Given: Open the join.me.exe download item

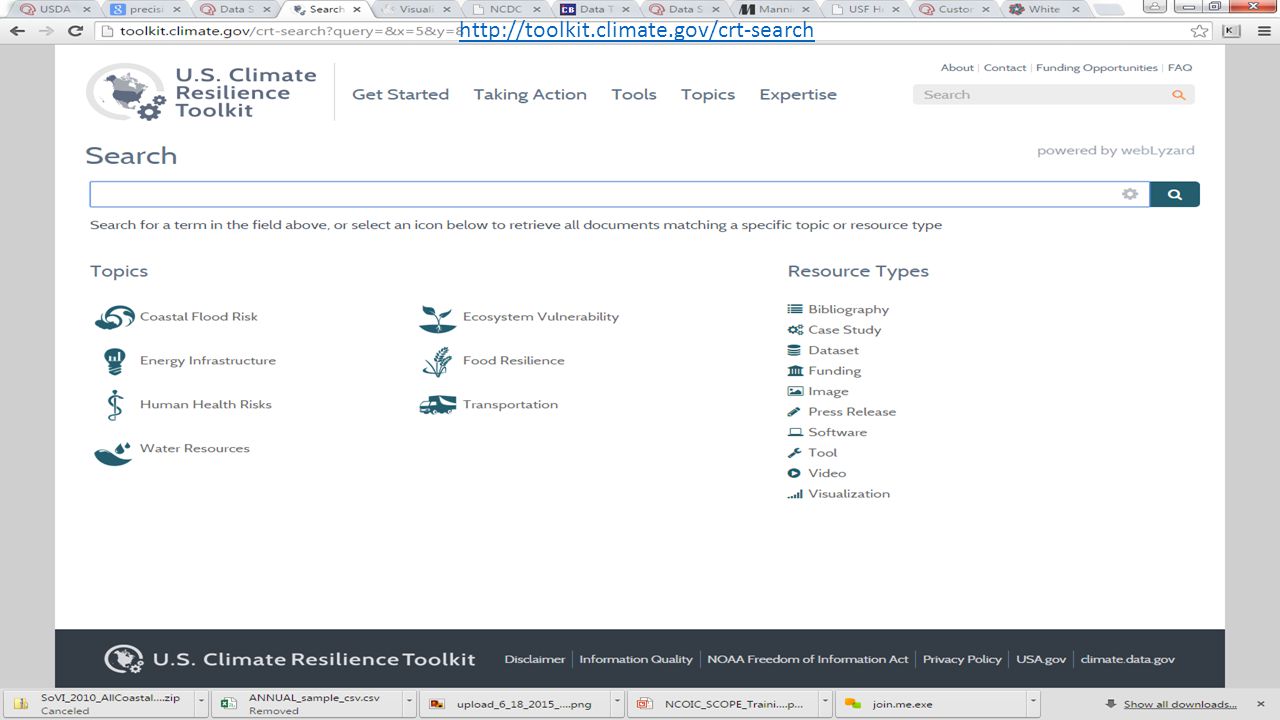Looking at the screenshot, I should click(x=930, y=704).
